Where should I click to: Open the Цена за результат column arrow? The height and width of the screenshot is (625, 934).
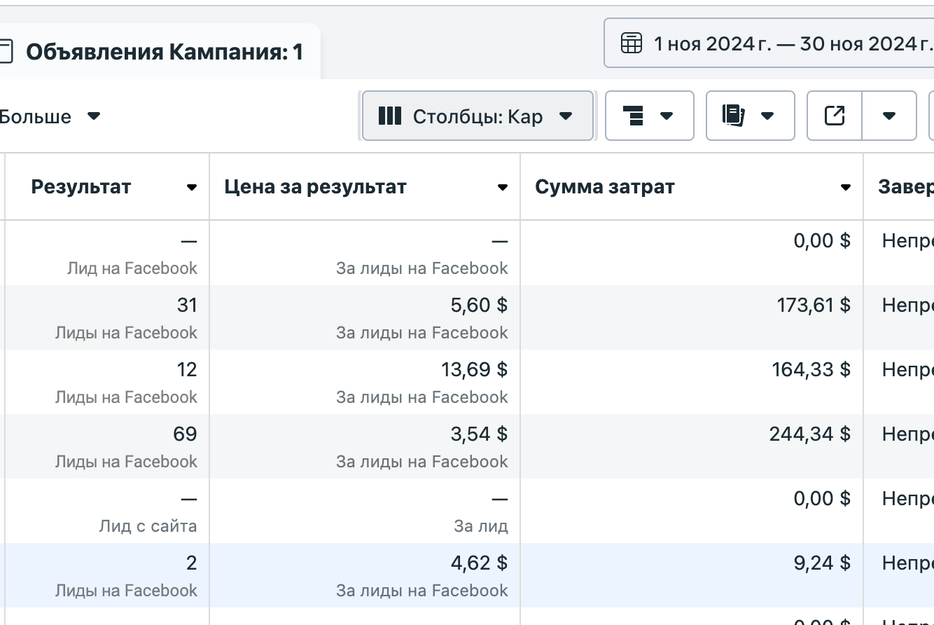coord(502,187)
